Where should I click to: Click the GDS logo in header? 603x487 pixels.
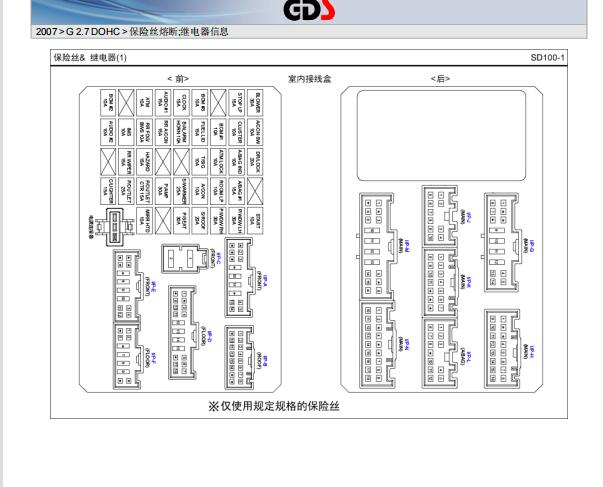[x=309, y=10]
